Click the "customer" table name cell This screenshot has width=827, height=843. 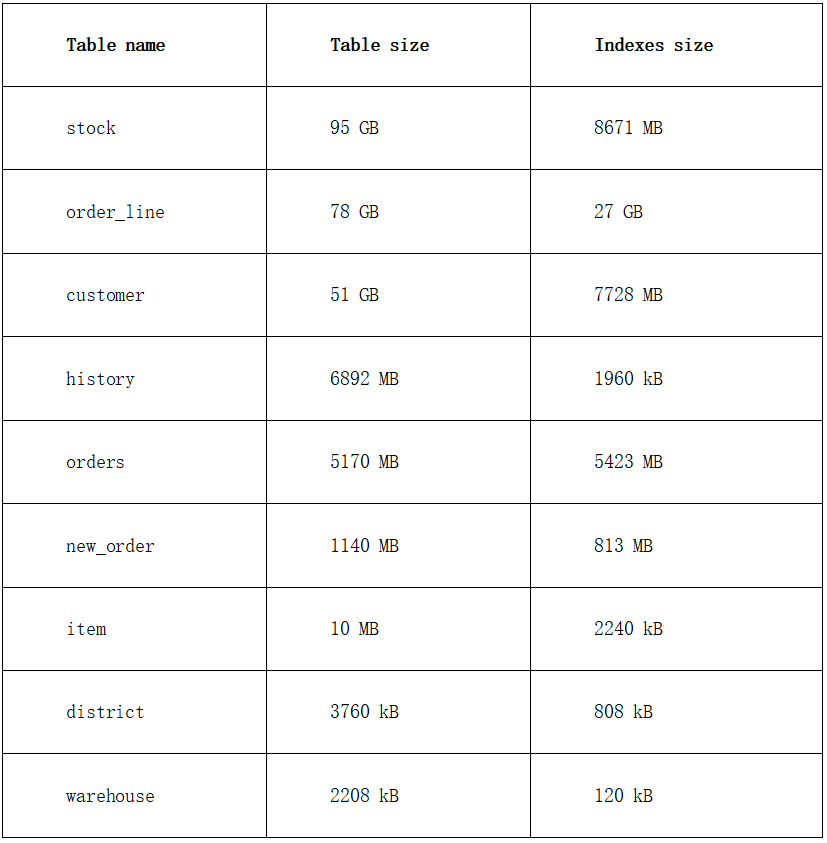pos(105,295)
